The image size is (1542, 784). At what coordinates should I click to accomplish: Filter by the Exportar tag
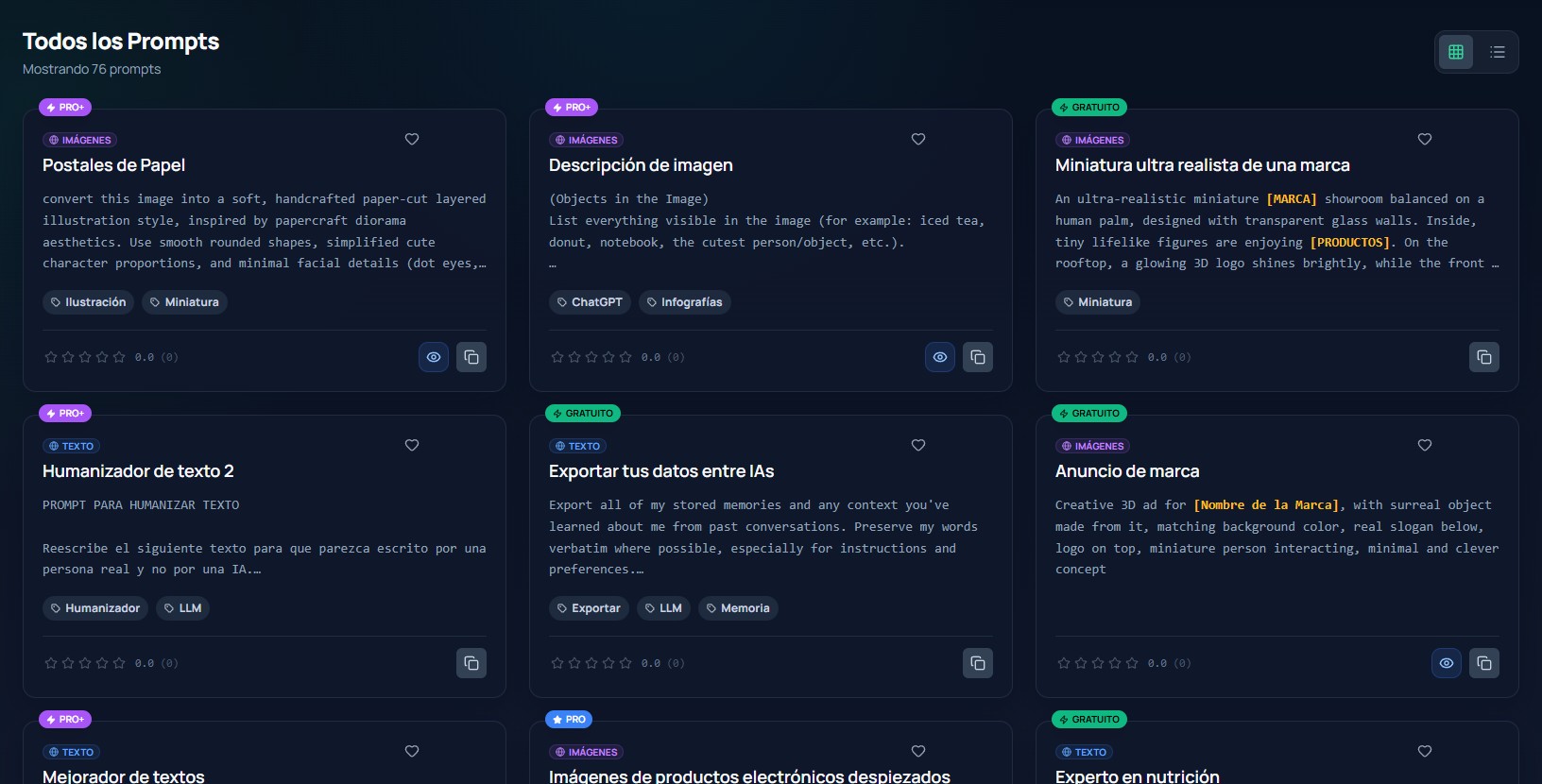(x=589, y=608)
